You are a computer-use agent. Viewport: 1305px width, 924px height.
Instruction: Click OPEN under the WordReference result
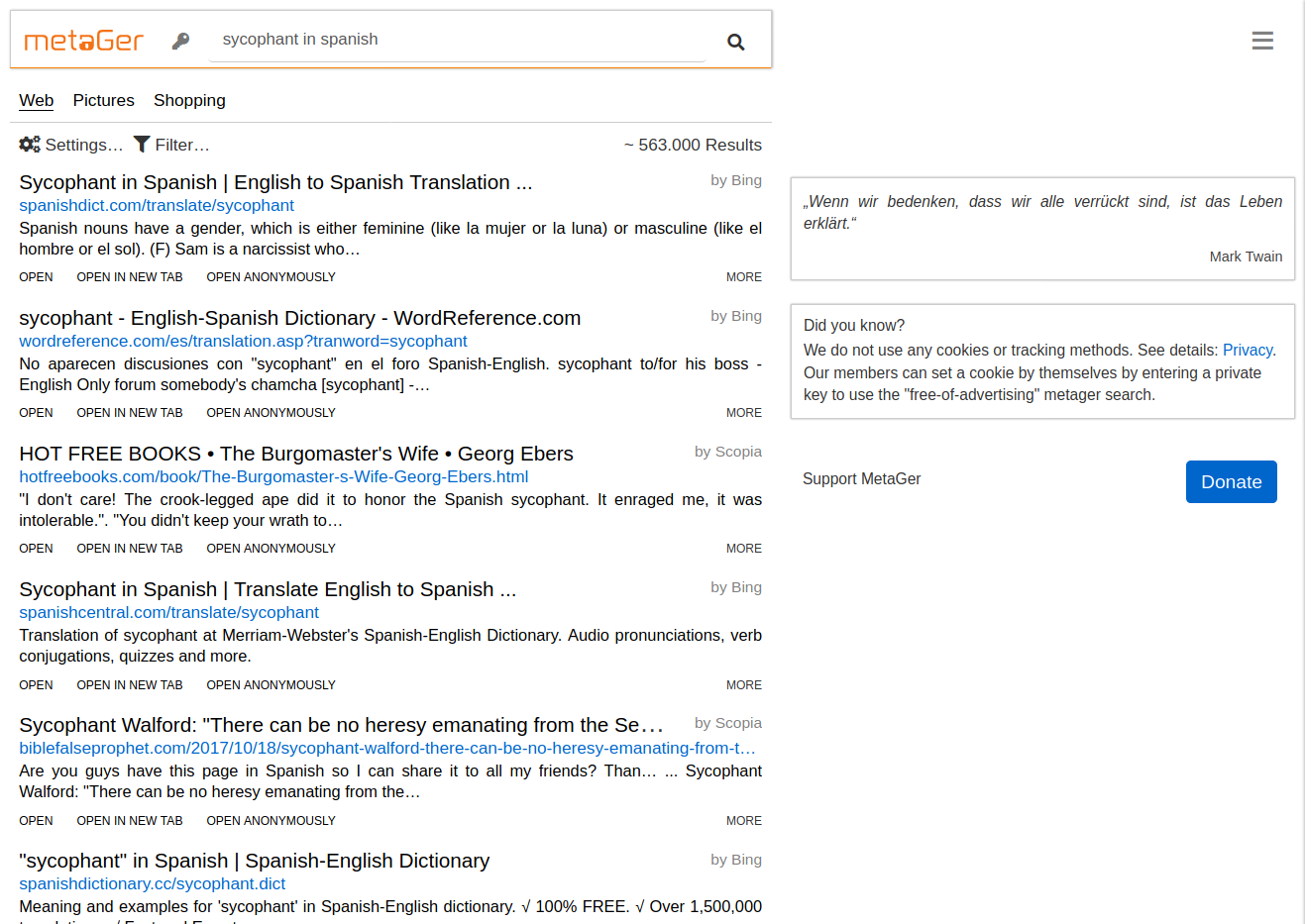36,413
